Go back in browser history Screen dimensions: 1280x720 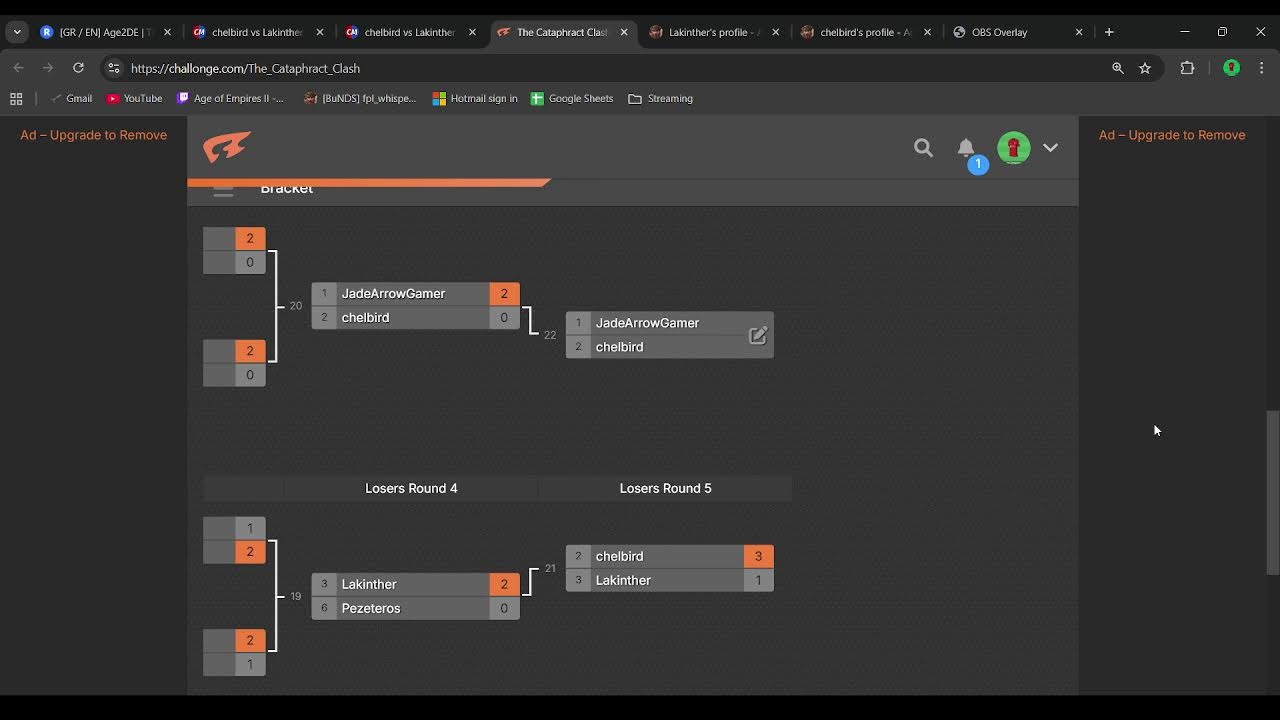pos(18,68)
